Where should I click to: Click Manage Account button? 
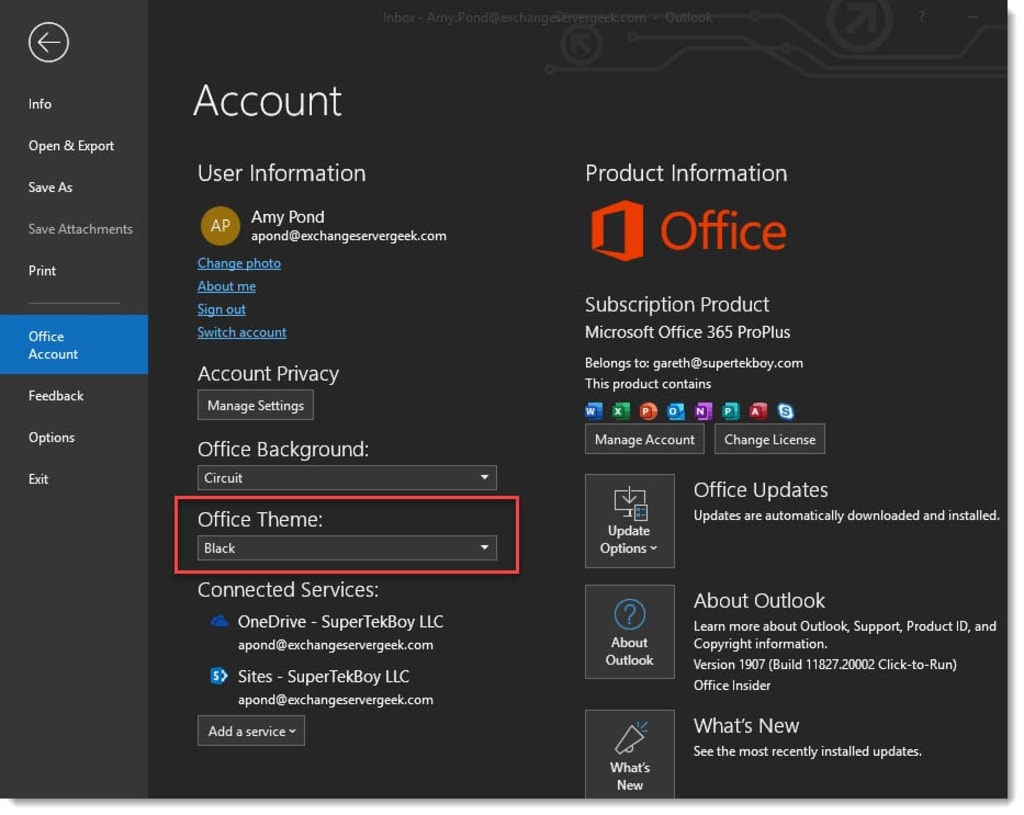pyautogui.click(x=645, y=439)
